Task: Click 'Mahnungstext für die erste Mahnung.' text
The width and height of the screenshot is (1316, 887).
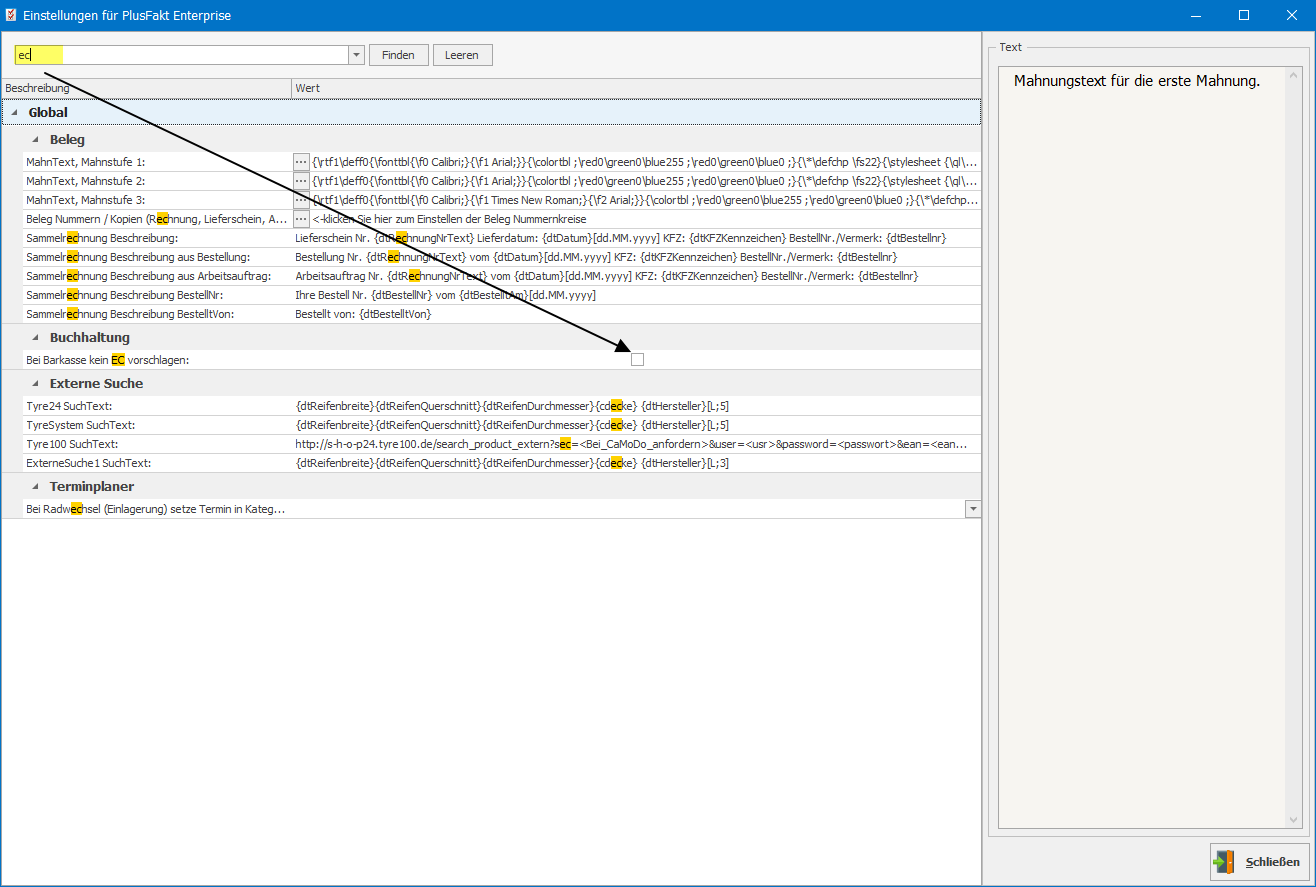Action: pos(1137,81)
